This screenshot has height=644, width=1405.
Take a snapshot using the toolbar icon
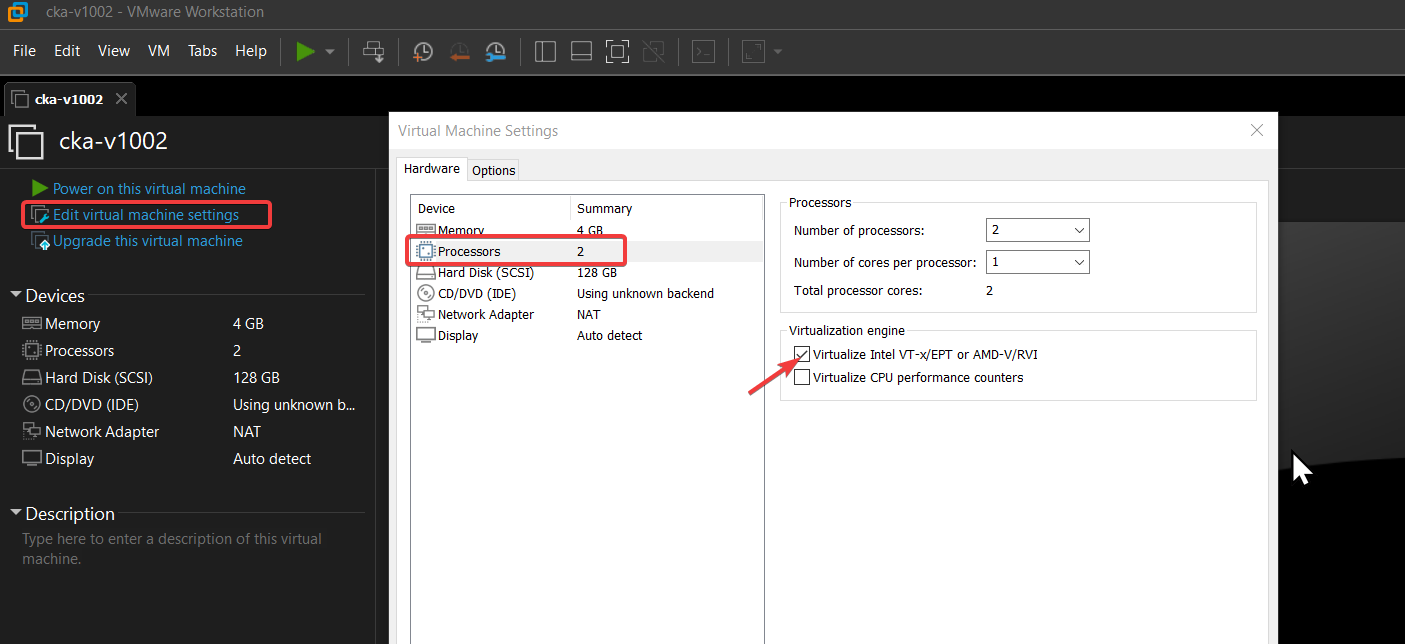coord(423,51)
